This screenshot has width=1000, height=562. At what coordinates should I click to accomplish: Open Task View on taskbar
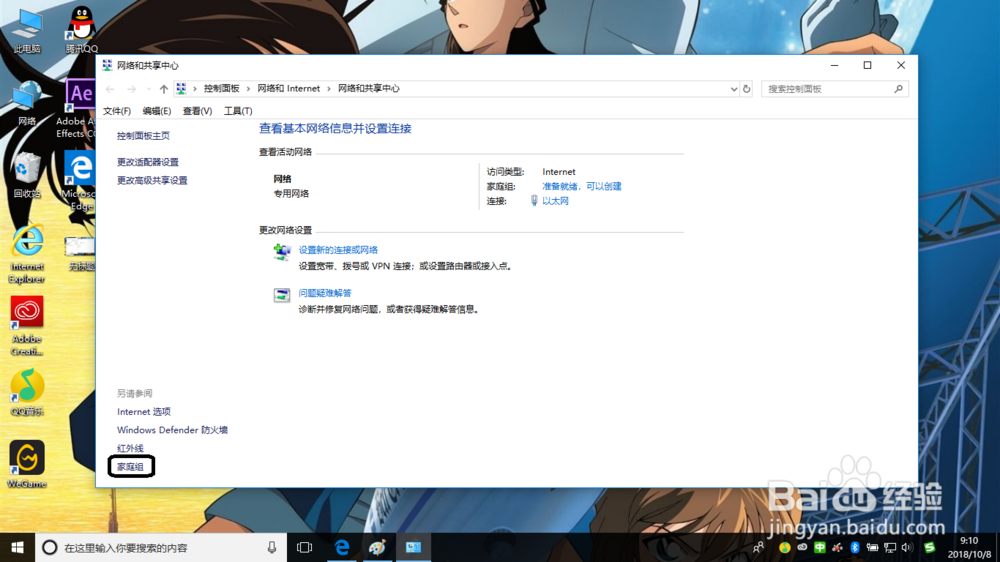[304, 547]
